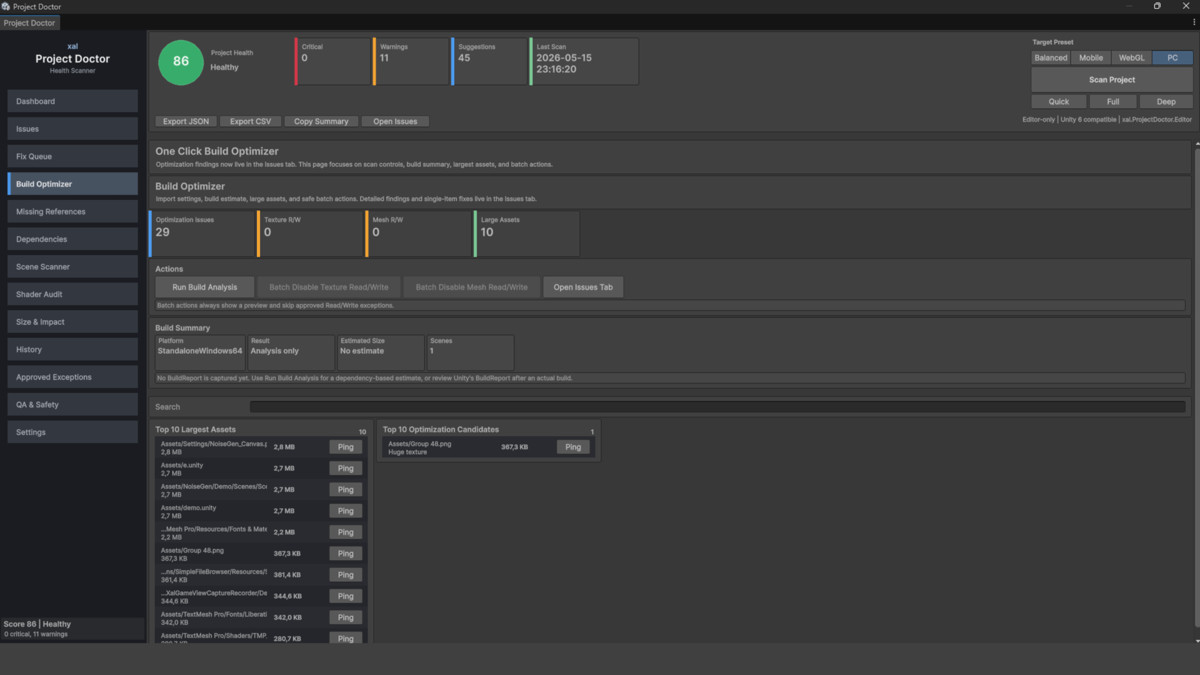This screenshot has width=1200, height=675.
Task: Go to the Size & Impact page
Action: [72, 322]
